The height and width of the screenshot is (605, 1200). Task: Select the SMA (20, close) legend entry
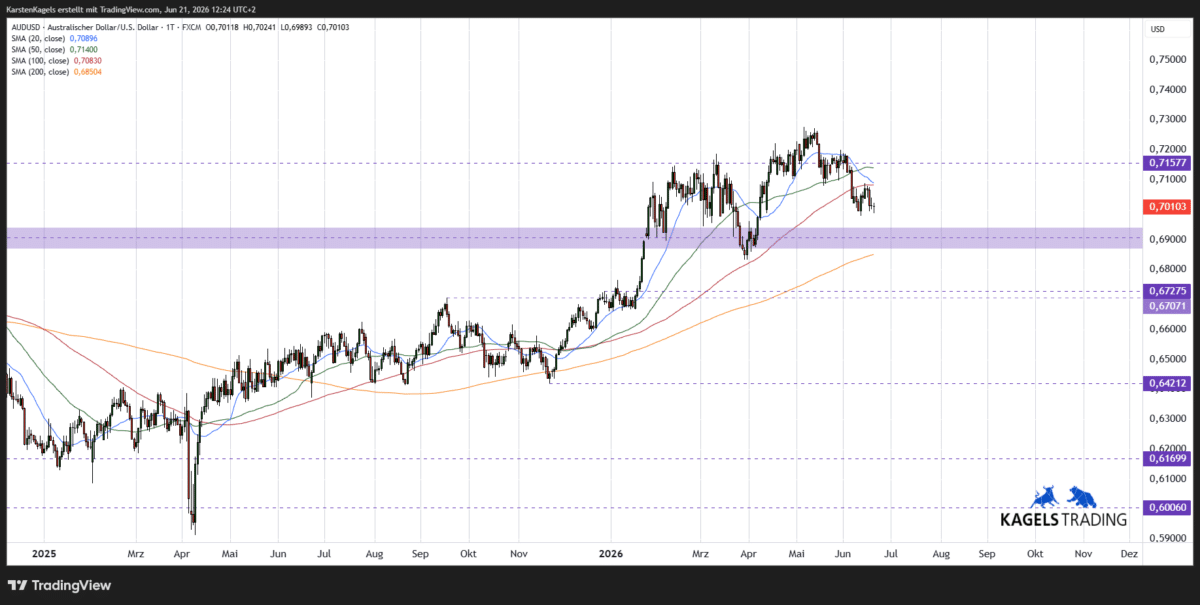coord(55,38)
